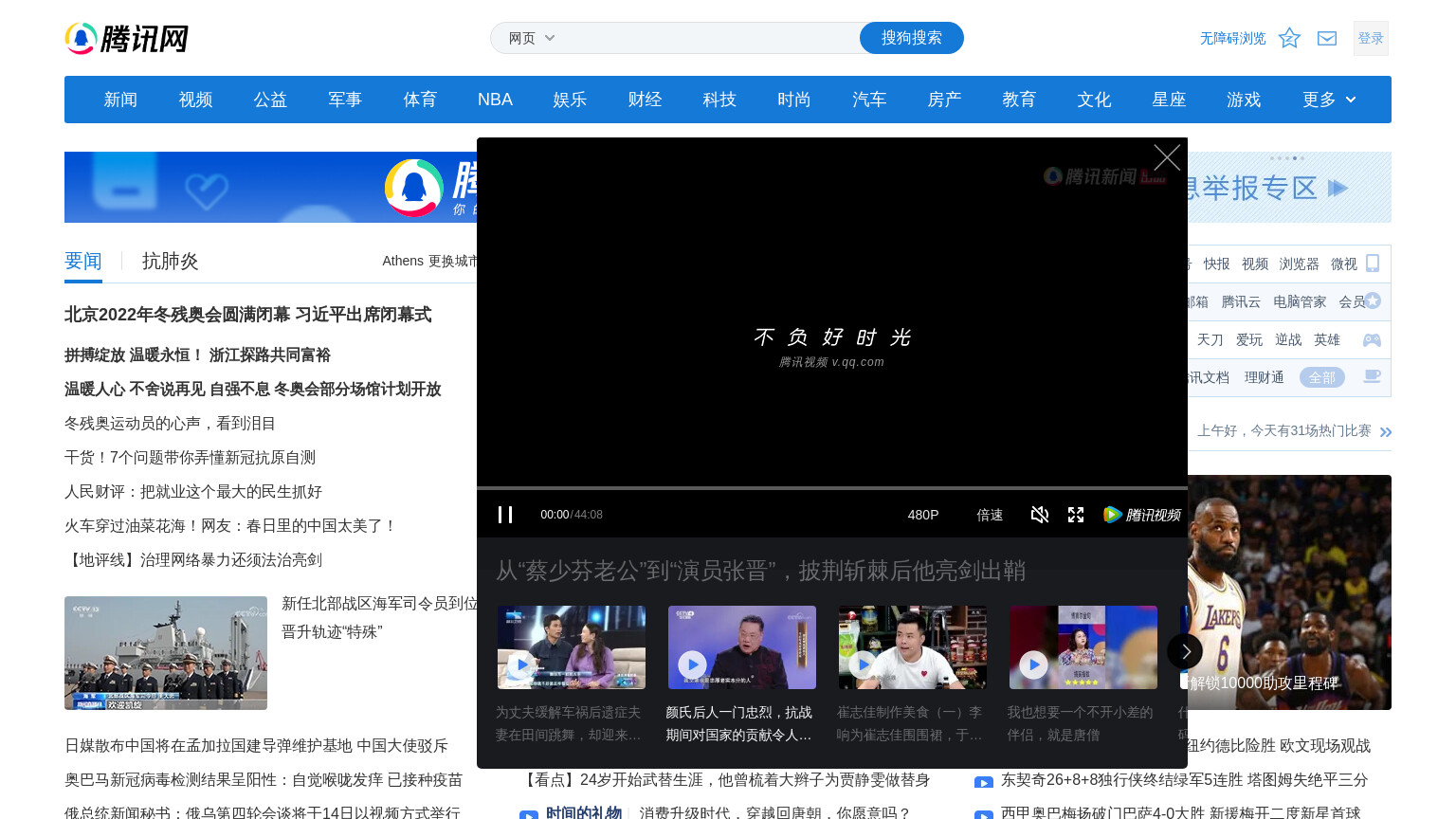Go to the NBA section
The height and width of the screenshot is (819, 1456).
click(495, 100)
